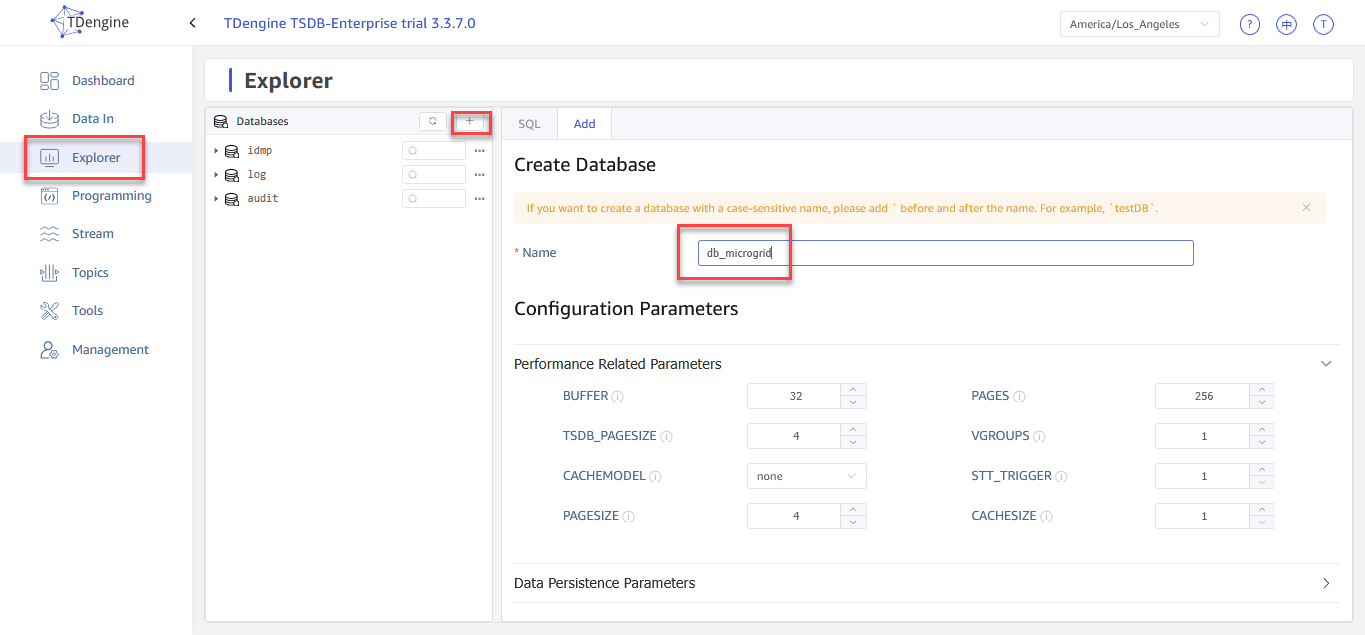This screenshot has height=635, width=1365.
Task: Increase the PAGES value with up arrow
Action: pyautogui.click(x=1263, y=390)
